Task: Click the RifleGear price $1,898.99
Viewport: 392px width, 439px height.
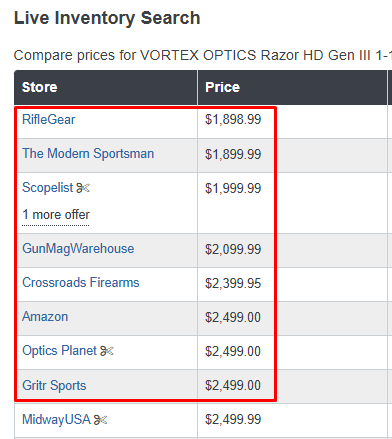Action: [233, 120]
